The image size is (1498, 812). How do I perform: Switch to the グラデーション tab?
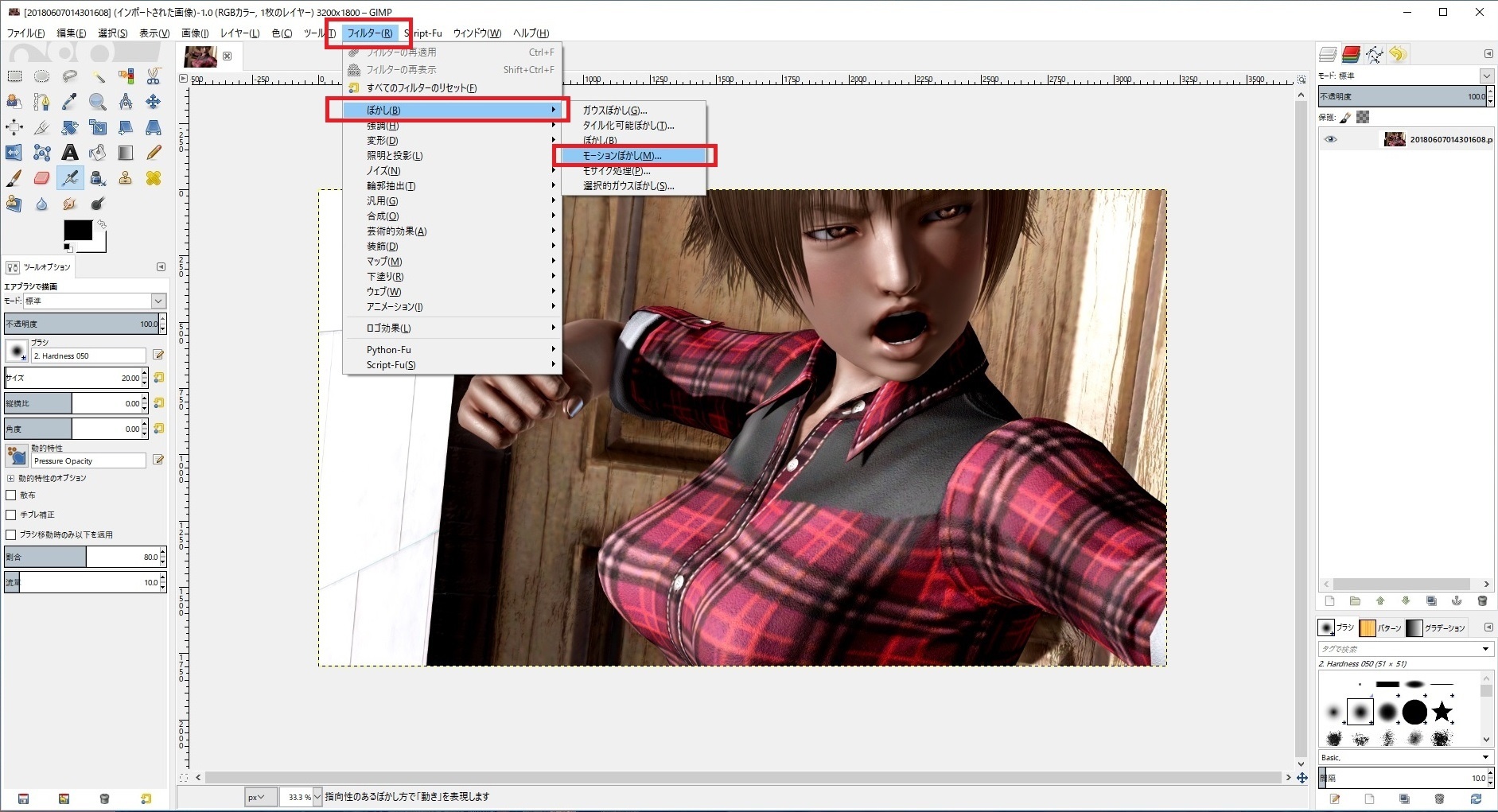1436,628
